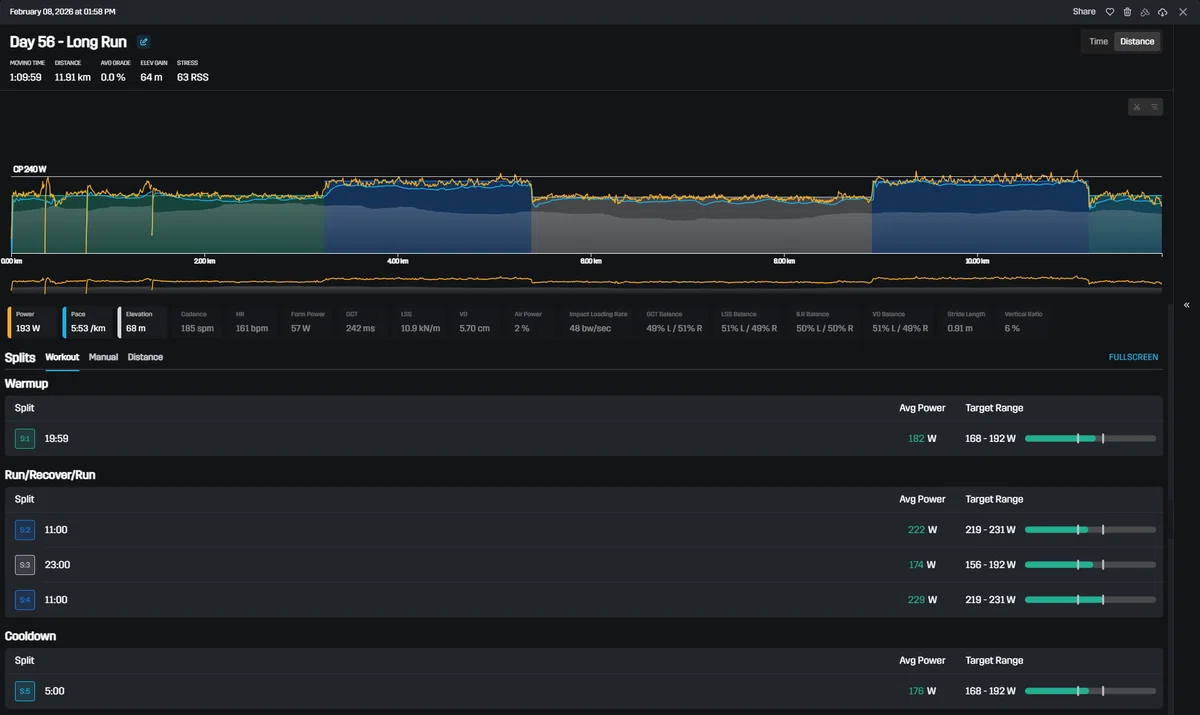Open the chart layers list icon
Screen dimensions: 1200x715
(1154, 107)
